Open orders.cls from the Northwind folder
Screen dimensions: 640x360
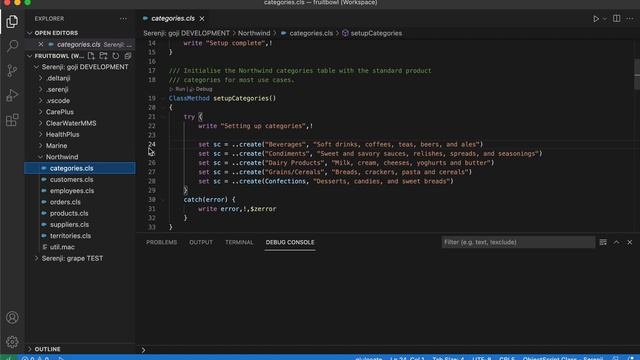coord(65,202)
